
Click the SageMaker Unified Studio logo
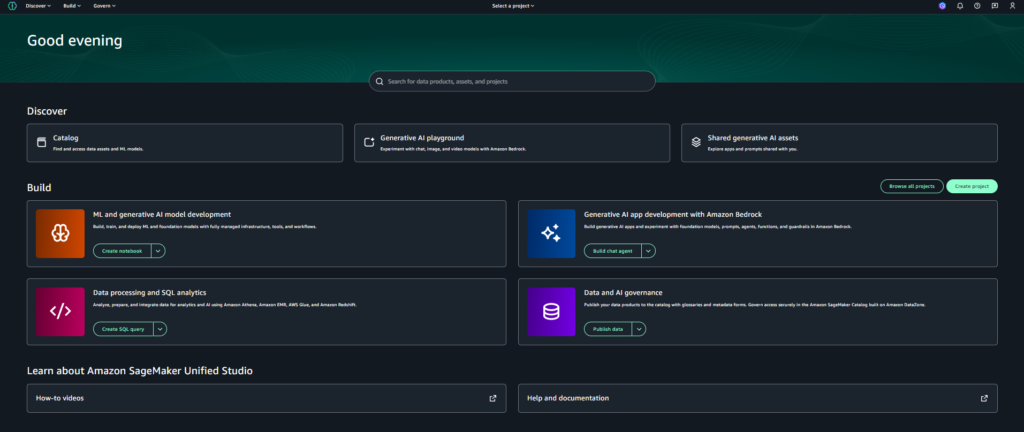[x=12, y=6]
